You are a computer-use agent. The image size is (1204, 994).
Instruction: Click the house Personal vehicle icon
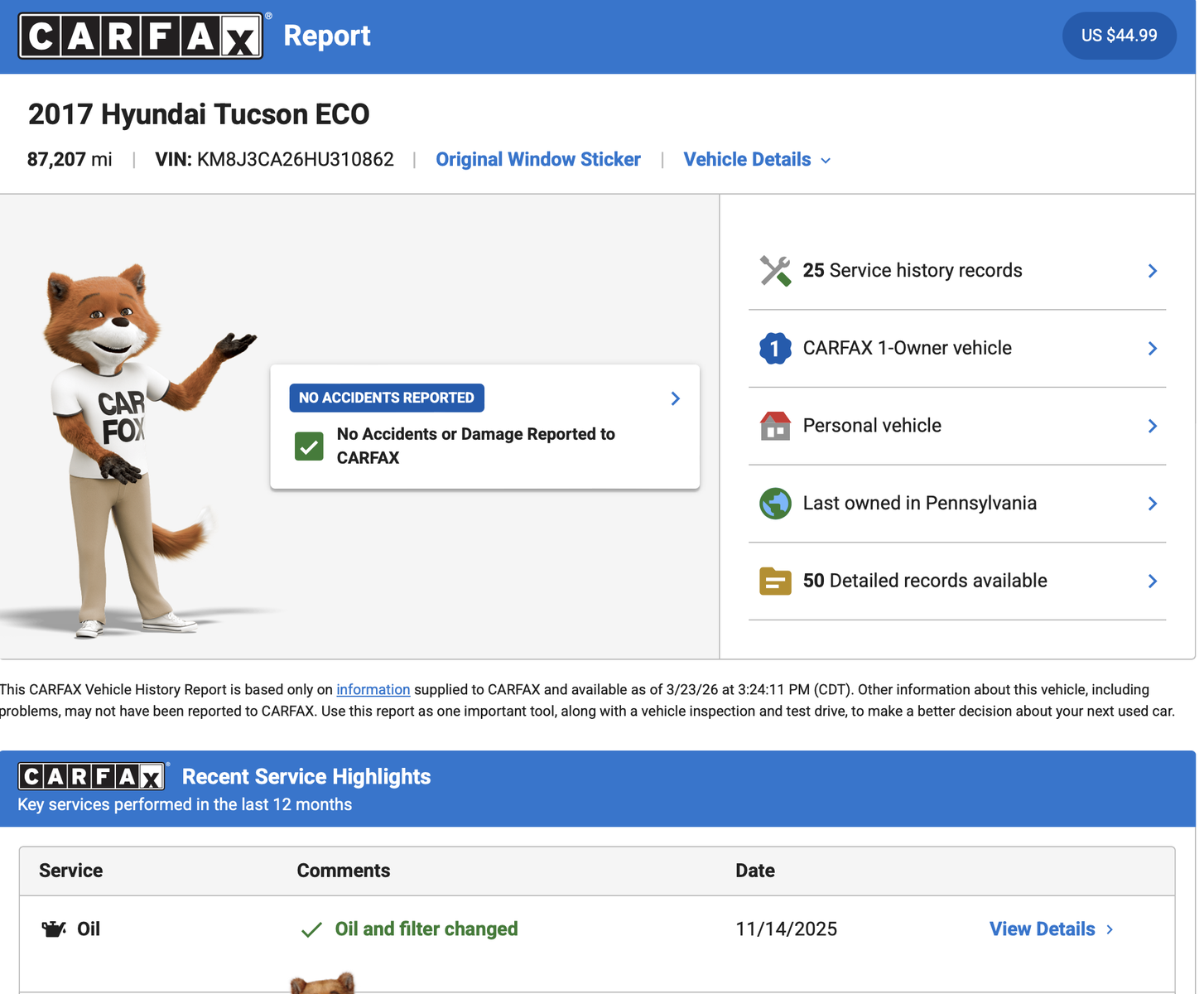[x=775, y=426]
